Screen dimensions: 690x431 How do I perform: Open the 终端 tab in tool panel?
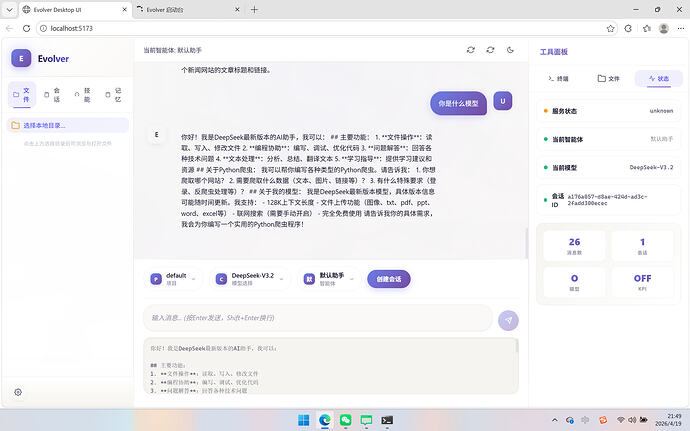[x=558, y=78]
